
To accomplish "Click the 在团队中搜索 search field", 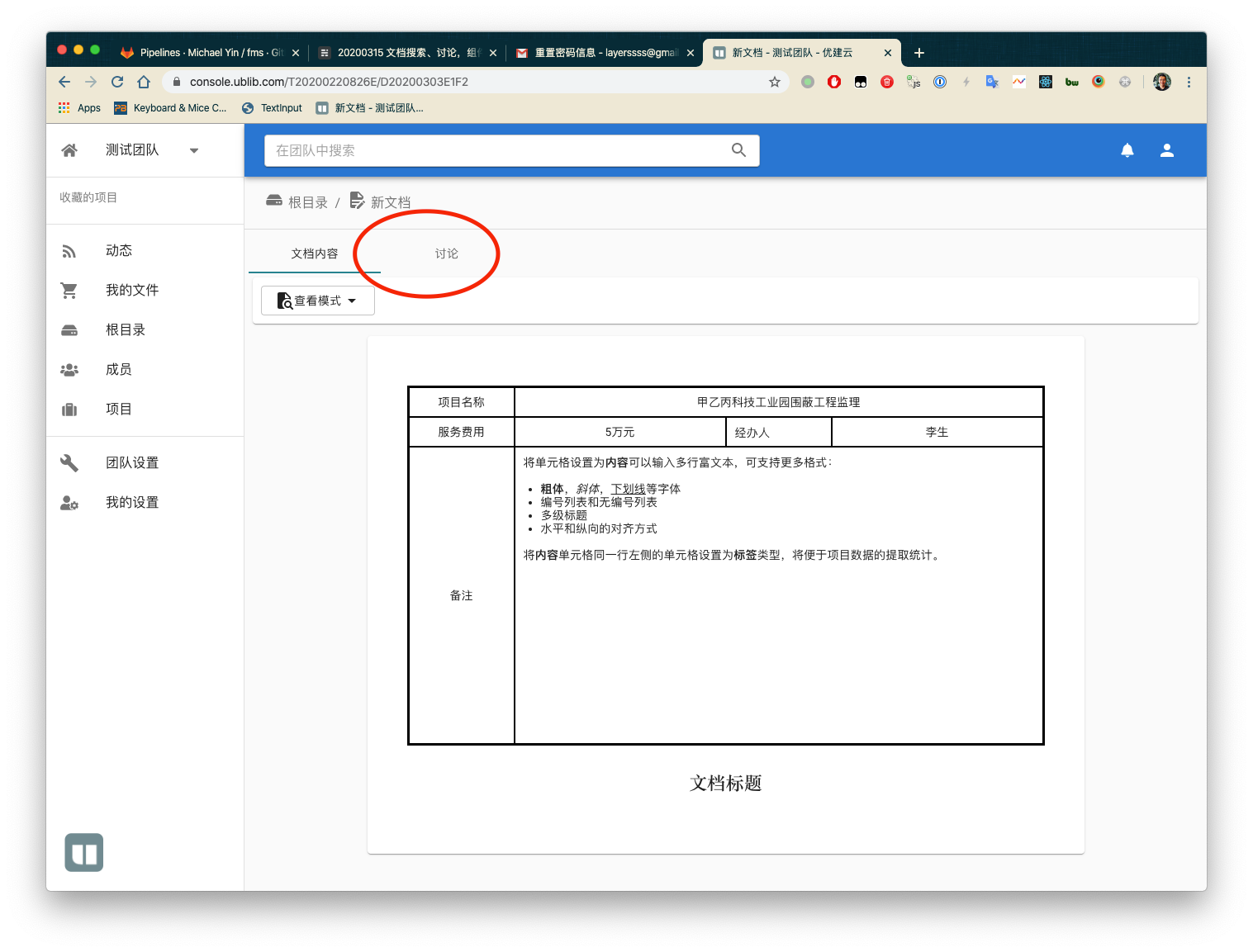I will click(496, 150).
